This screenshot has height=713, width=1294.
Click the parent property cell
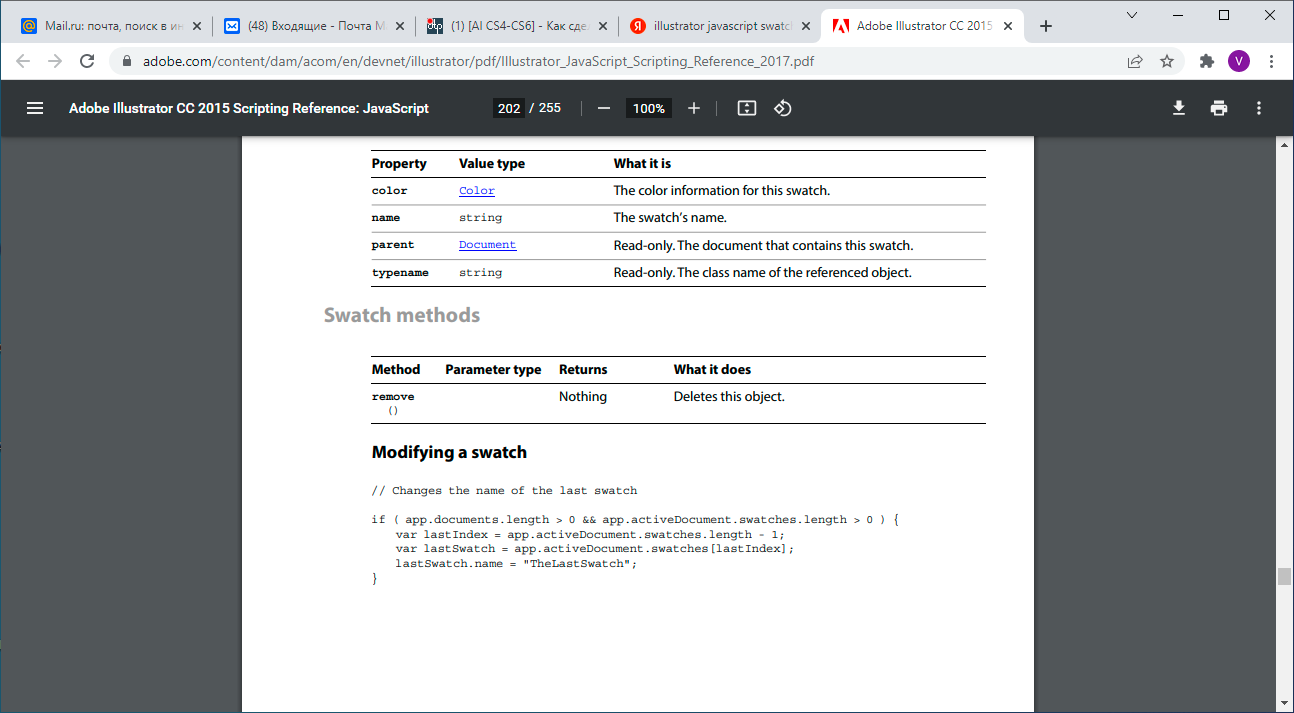[x=393, y=244]
